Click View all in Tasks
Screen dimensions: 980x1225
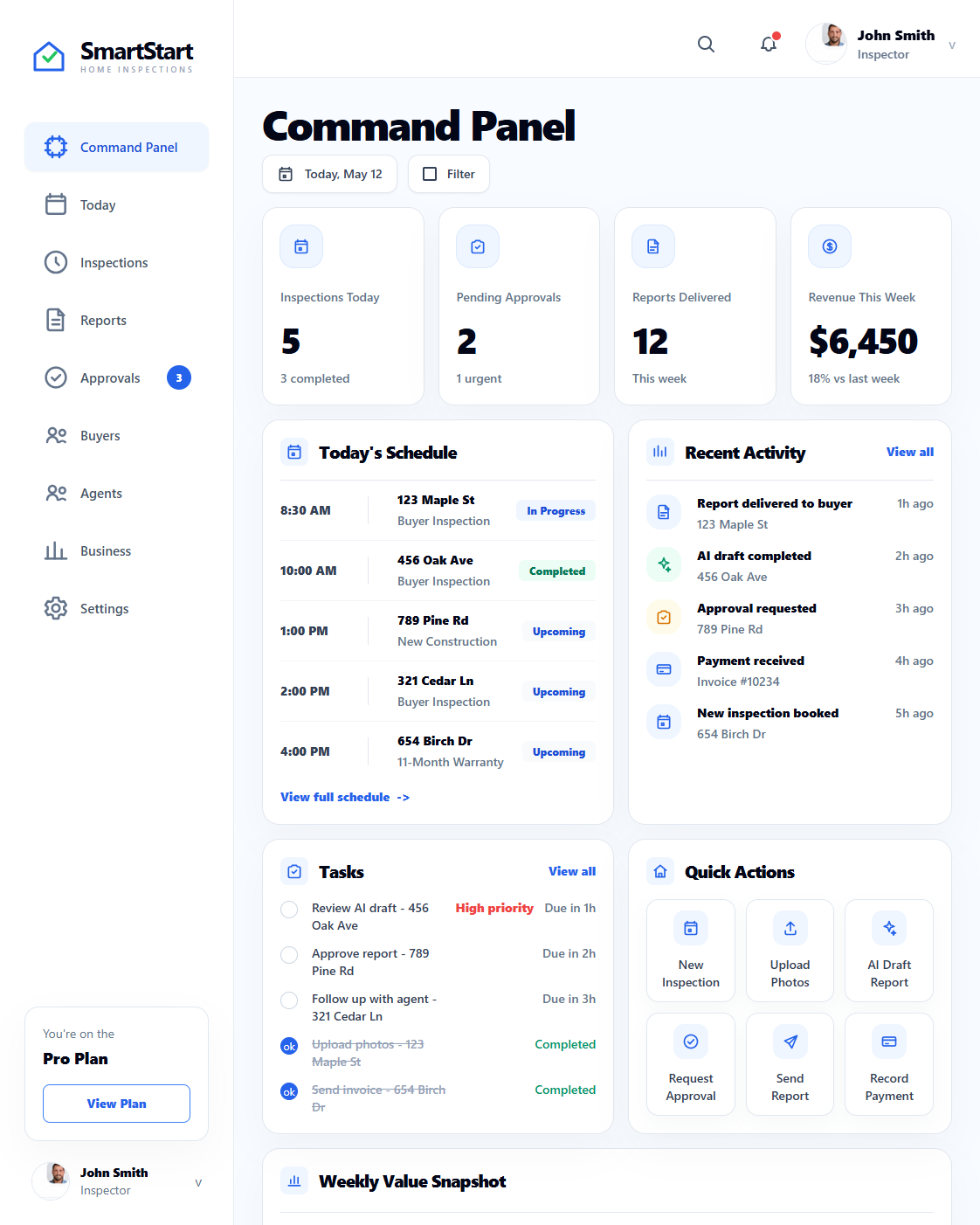572,871
